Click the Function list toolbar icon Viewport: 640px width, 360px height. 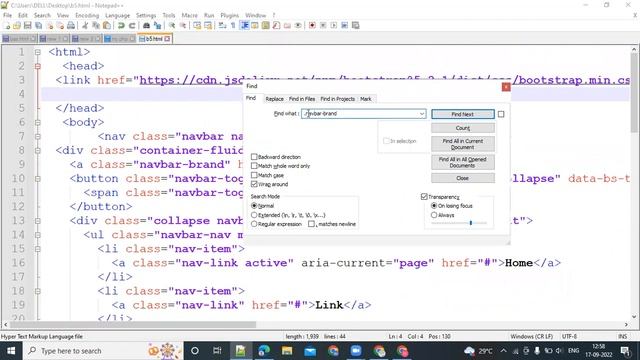coord(277,25)
